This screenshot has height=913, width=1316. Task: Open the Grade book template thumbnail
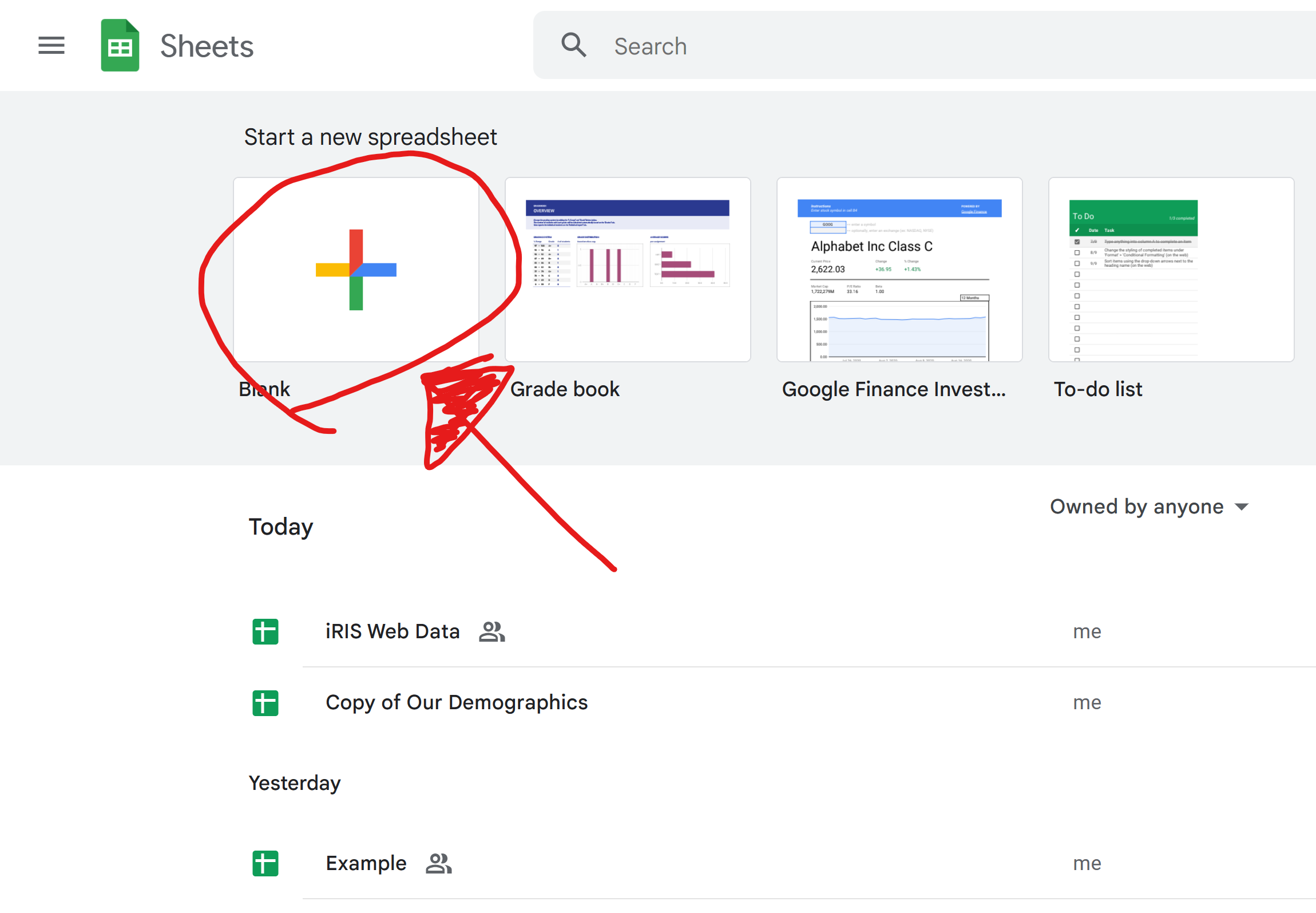628,270
